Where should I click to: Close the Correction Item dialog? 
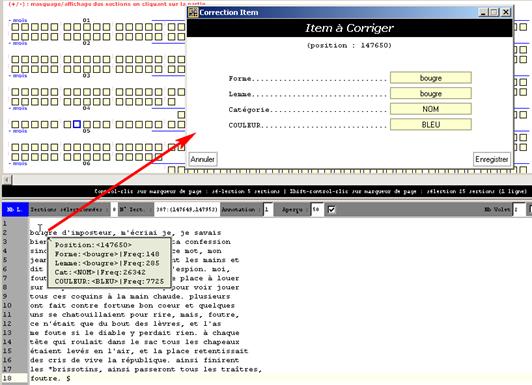[x=506, y=12]
